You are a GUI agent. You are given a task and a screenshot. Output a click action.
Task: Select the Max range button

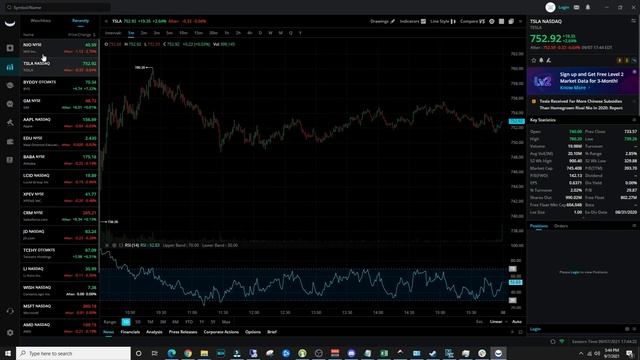(x=226, y=322)
